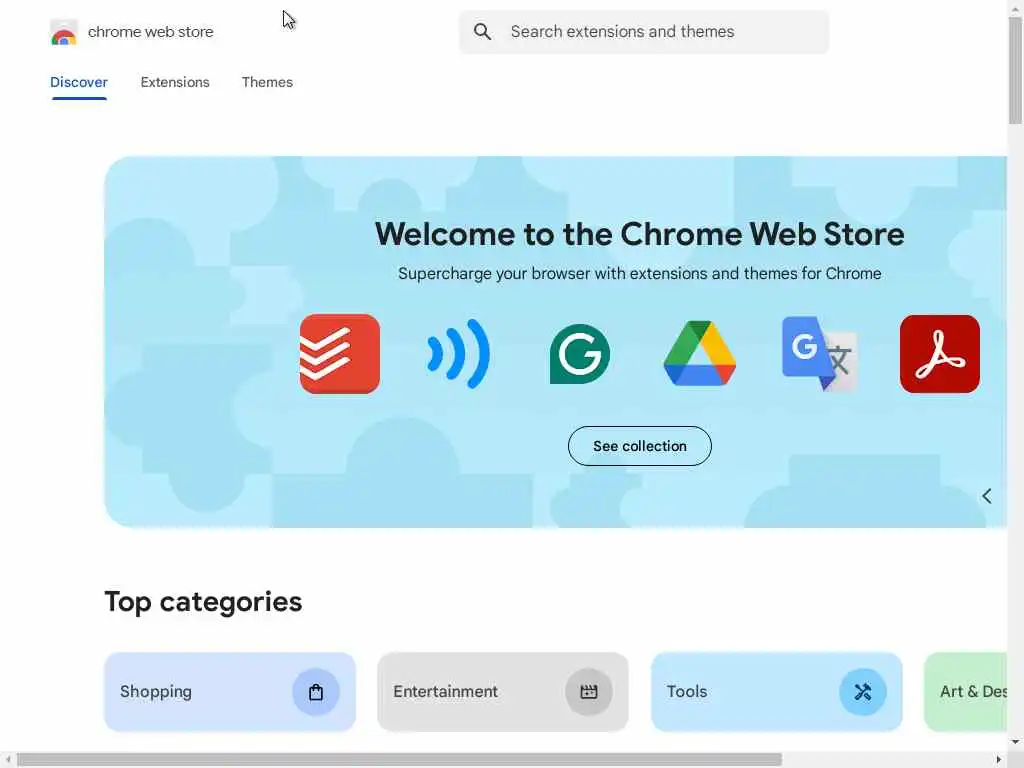Open the Adobe Acrobat extension icon
This screenshot has width=1024, height=768.
[x=940, y=354]
